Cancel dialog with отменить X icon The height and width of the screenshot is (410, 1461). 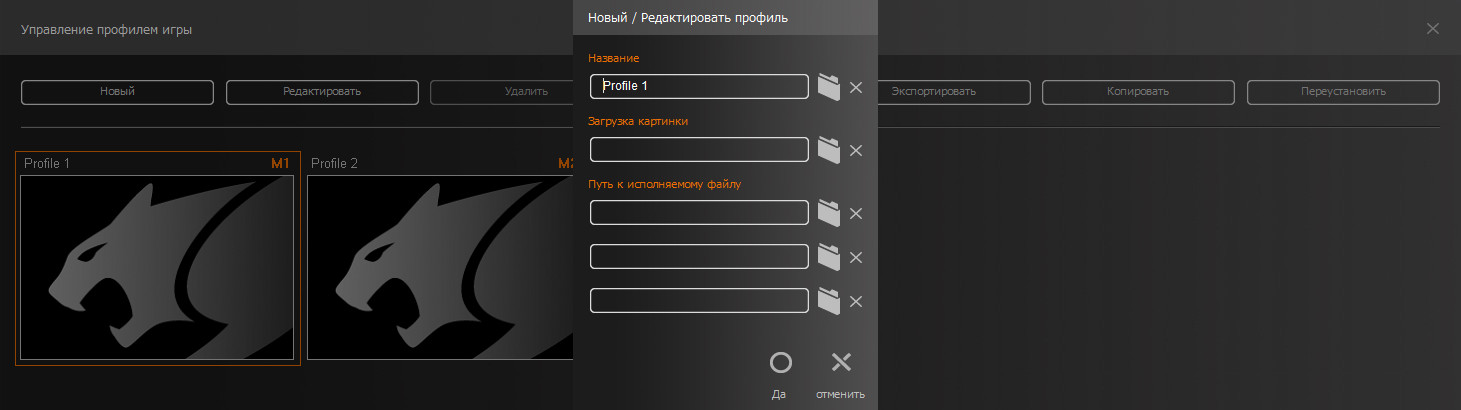(x=841, y=362)
